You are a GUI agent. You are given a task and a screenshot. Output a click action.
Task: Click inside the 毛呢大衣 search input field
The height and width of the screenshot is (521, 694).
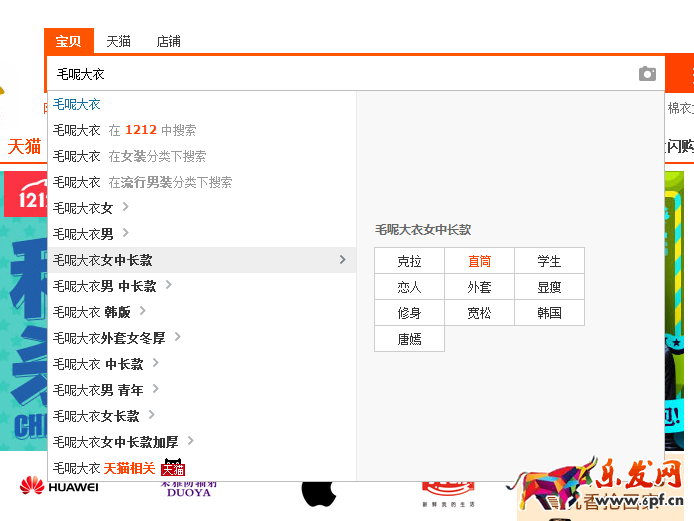click(x=340, y=74)
